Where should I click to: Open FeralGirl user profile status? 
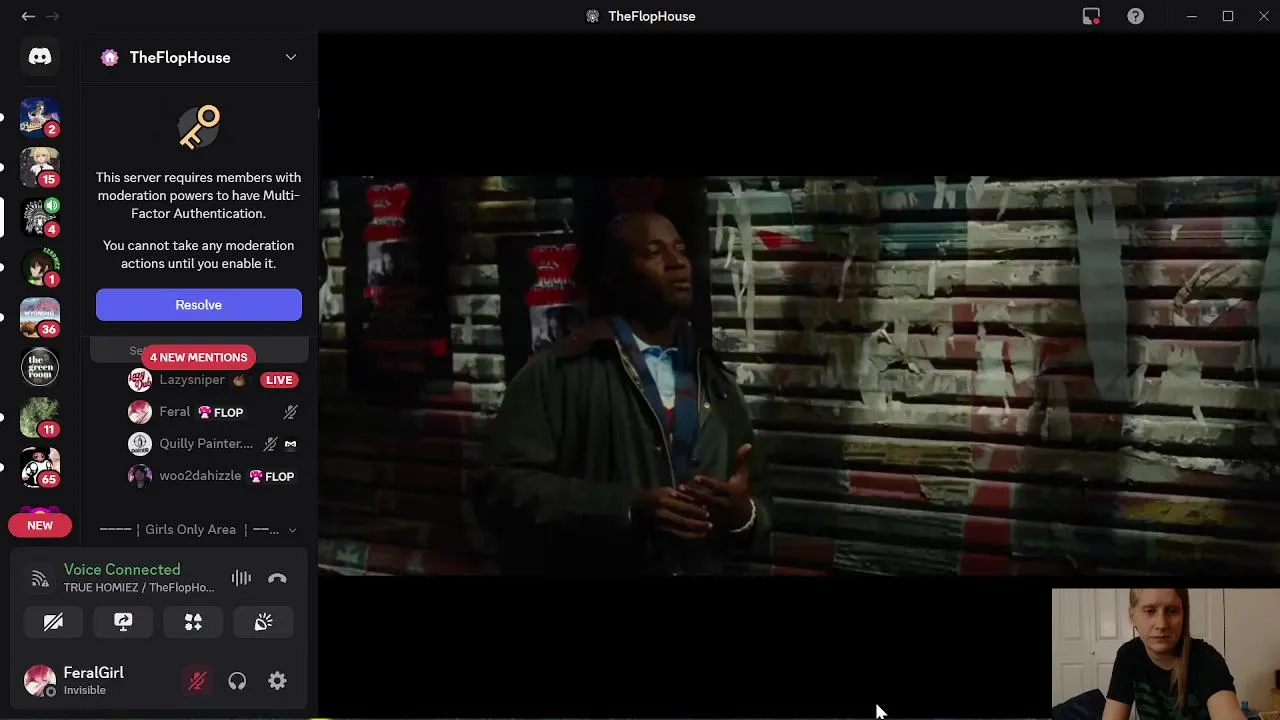[x=94, y=681]
